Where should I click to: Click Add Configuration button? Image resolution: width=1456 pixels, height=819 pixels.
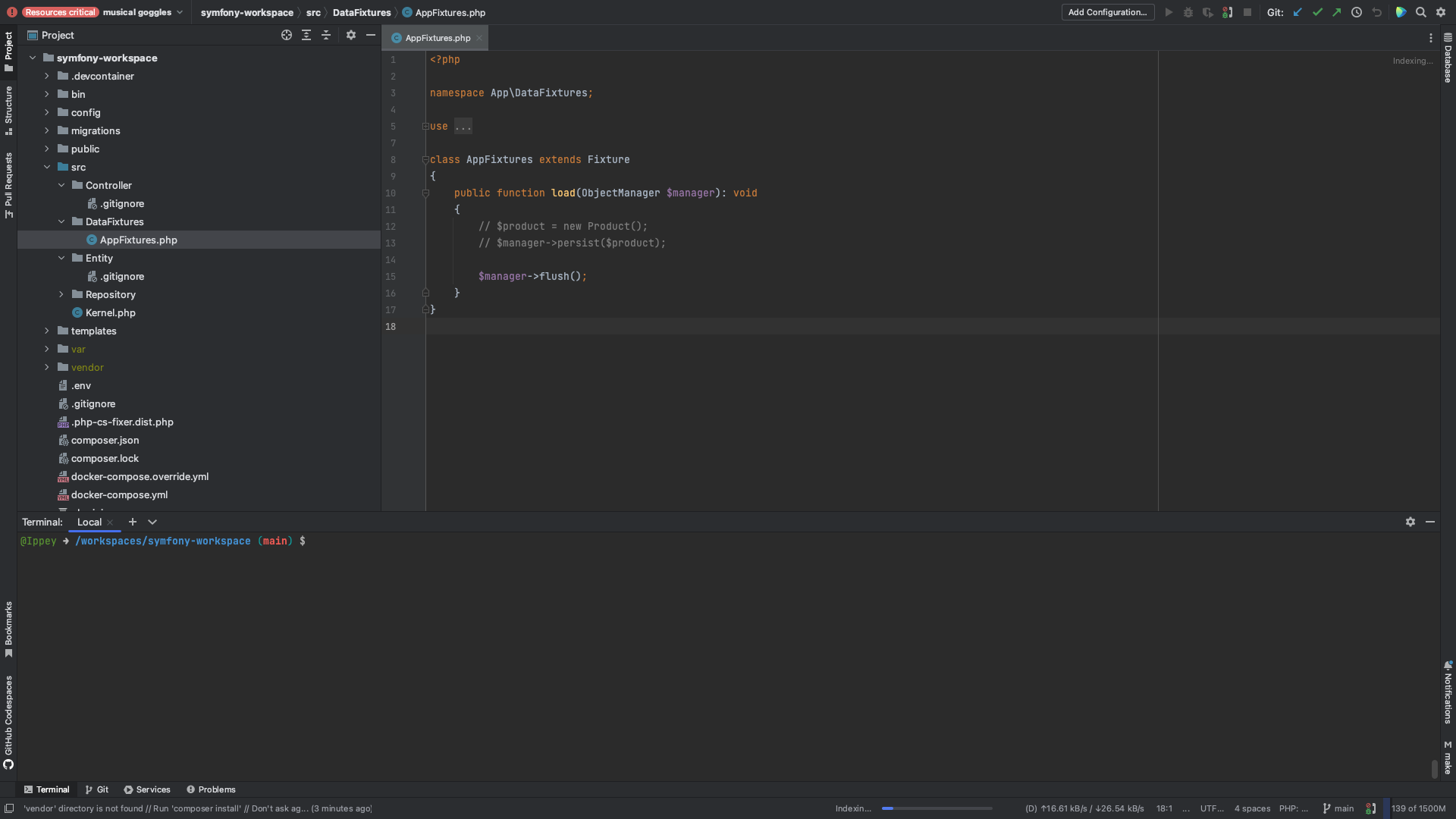click(x=1107, y=12)
